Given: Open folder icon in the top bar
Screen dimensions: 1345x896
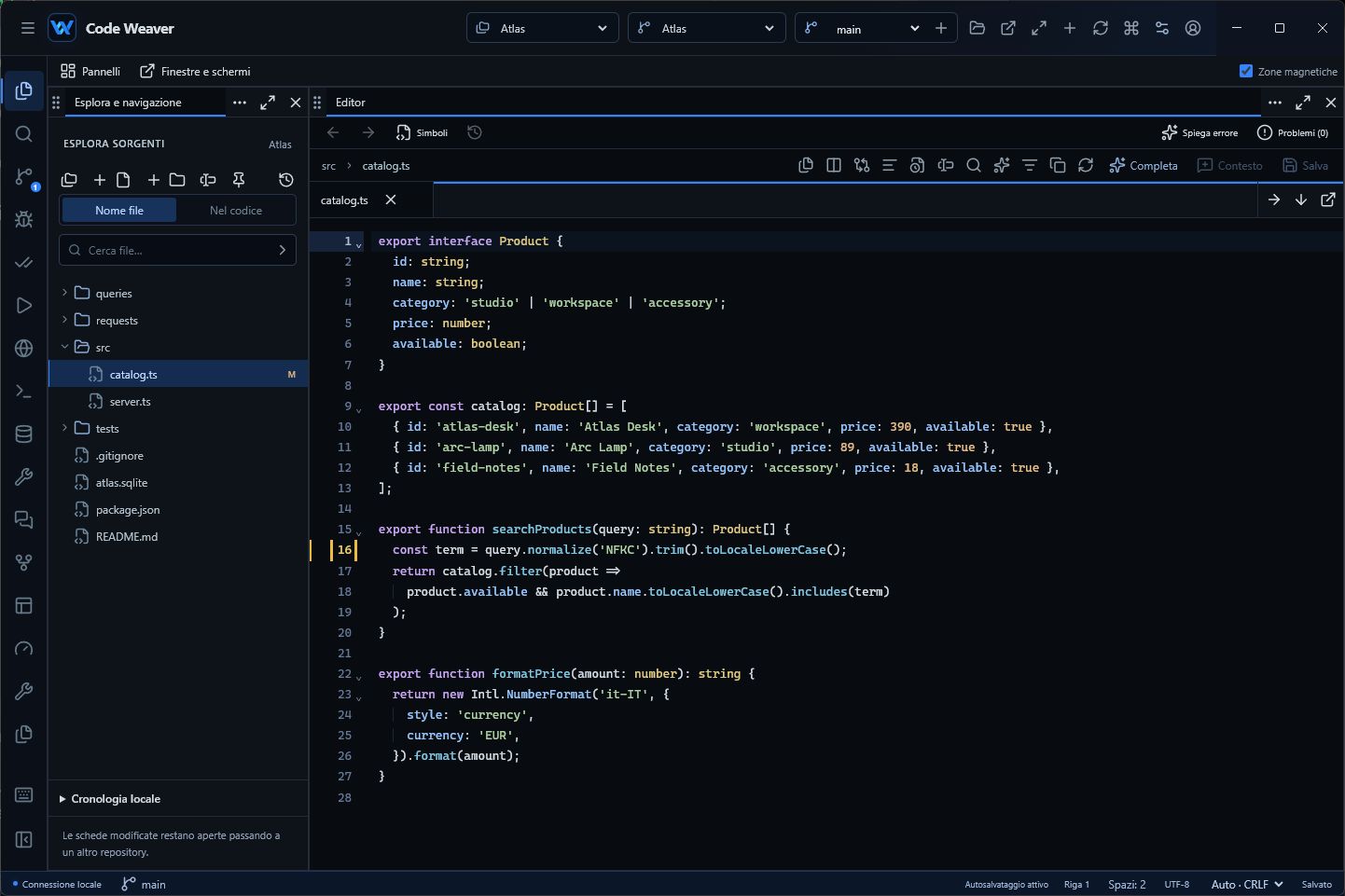Looking at the screenshot, I should pos(978,28).
